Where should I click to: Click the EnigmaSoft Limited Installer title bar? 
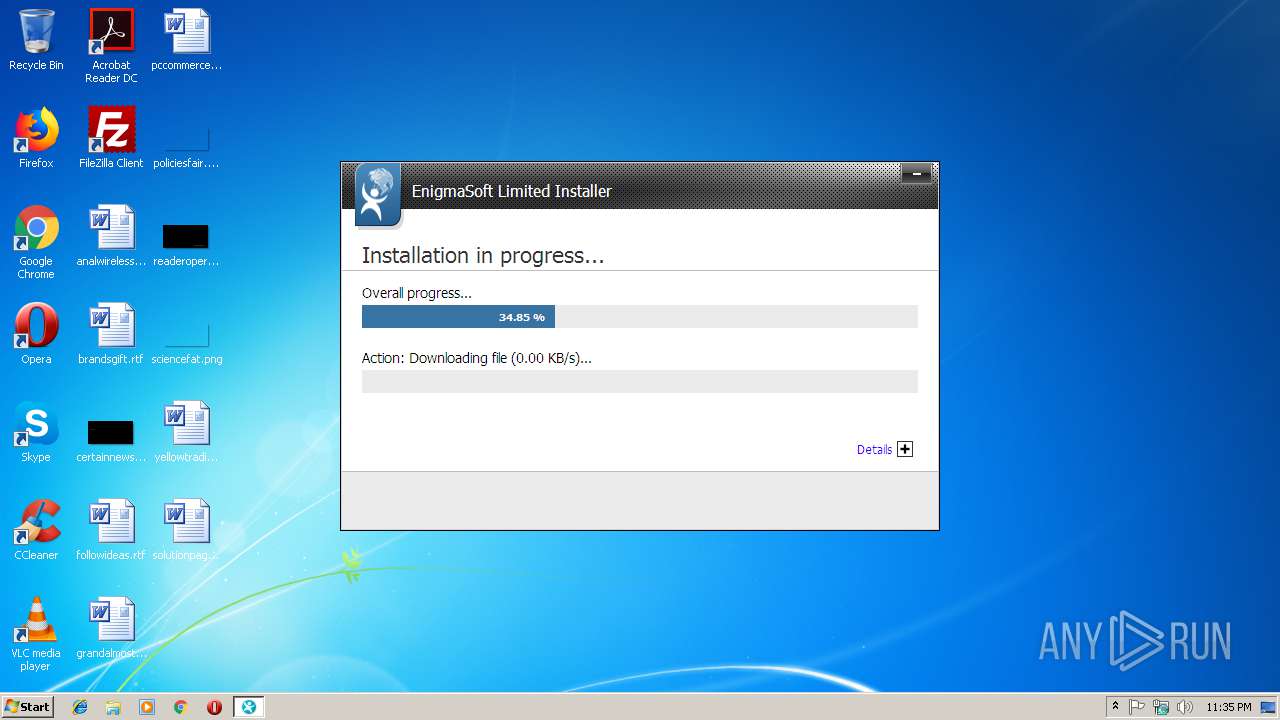(640, 187)
